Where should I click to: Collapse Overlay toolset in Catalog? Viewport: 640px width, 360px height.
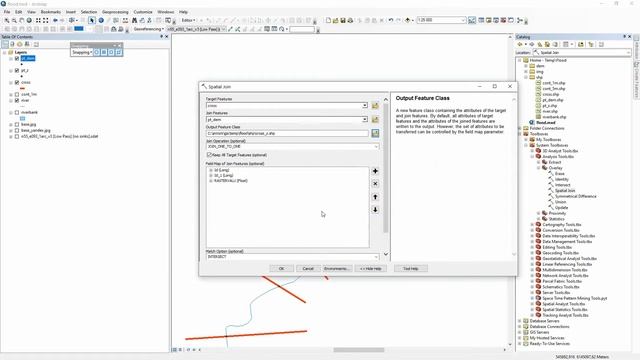point(538,168)
